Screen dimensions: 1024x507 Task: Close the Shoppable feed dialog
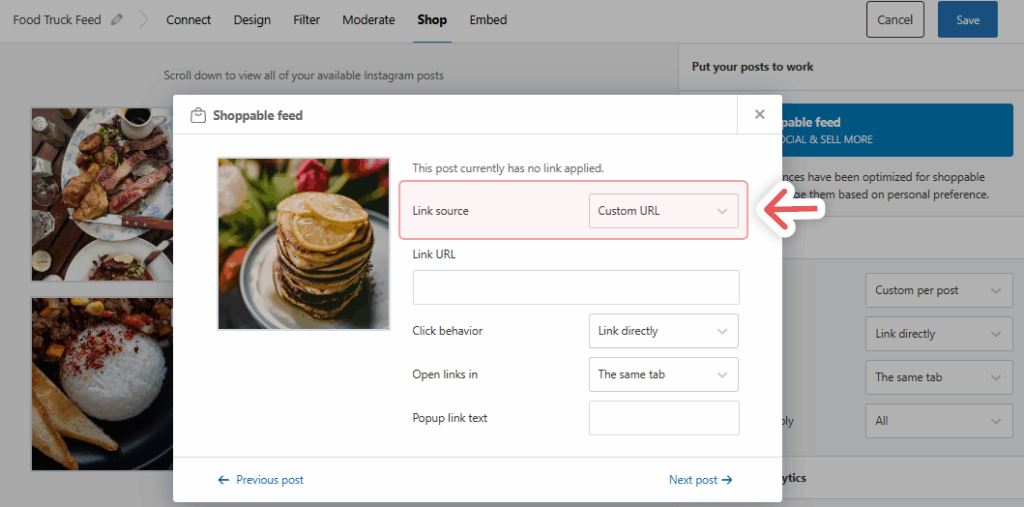[x=759, y=115]
